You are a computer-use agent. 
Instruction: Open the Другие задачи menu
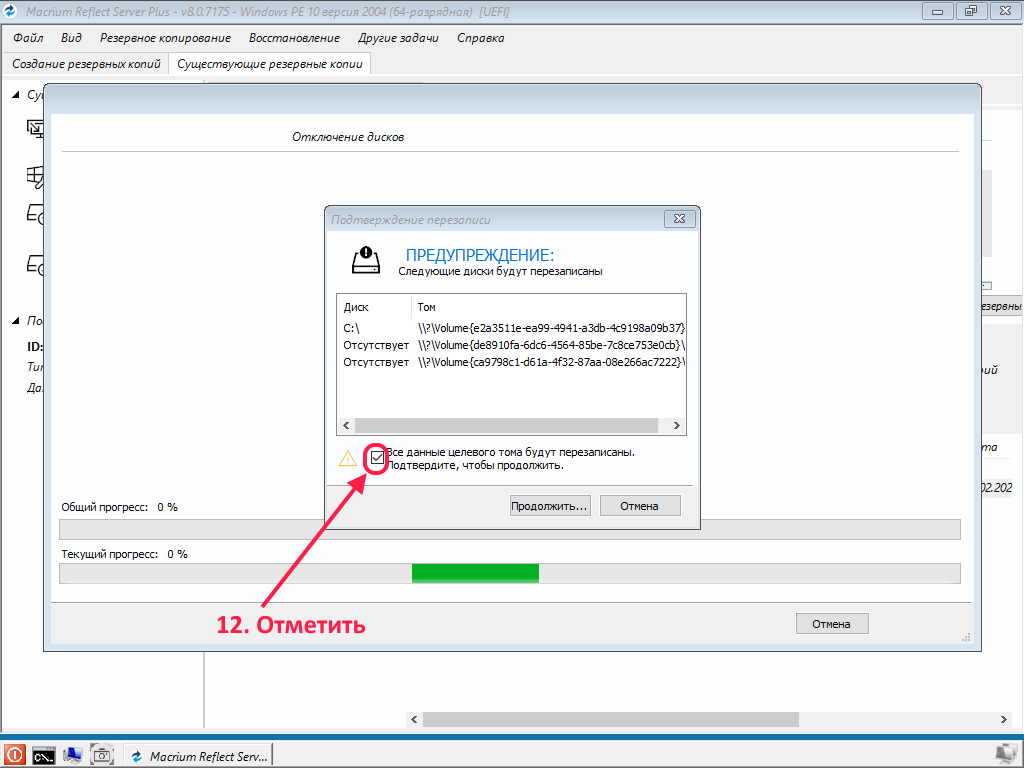coord(398,38)
